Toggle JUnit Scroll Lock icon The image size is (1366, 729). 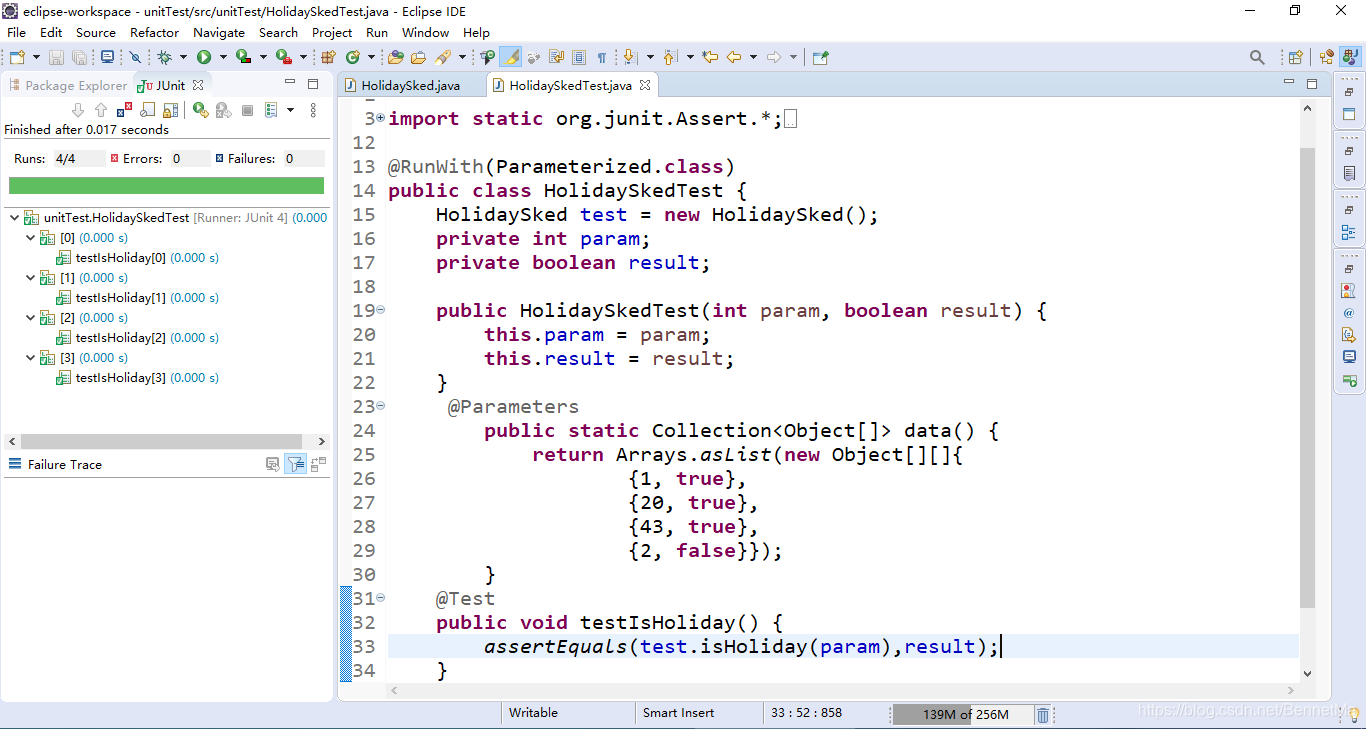tap(169, 110)
